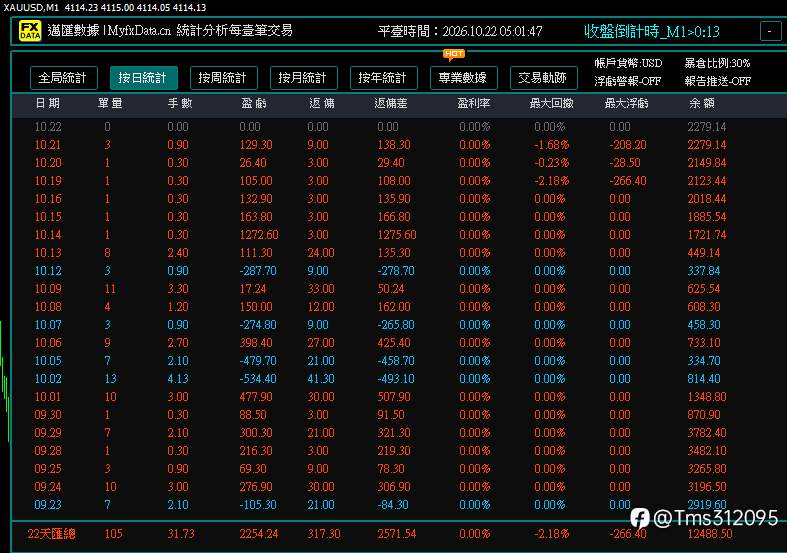The height and width of the screenshot is (553, 787).
Task: Click the XAUUSD,M1 chart title
Action: tap(31, 8)
